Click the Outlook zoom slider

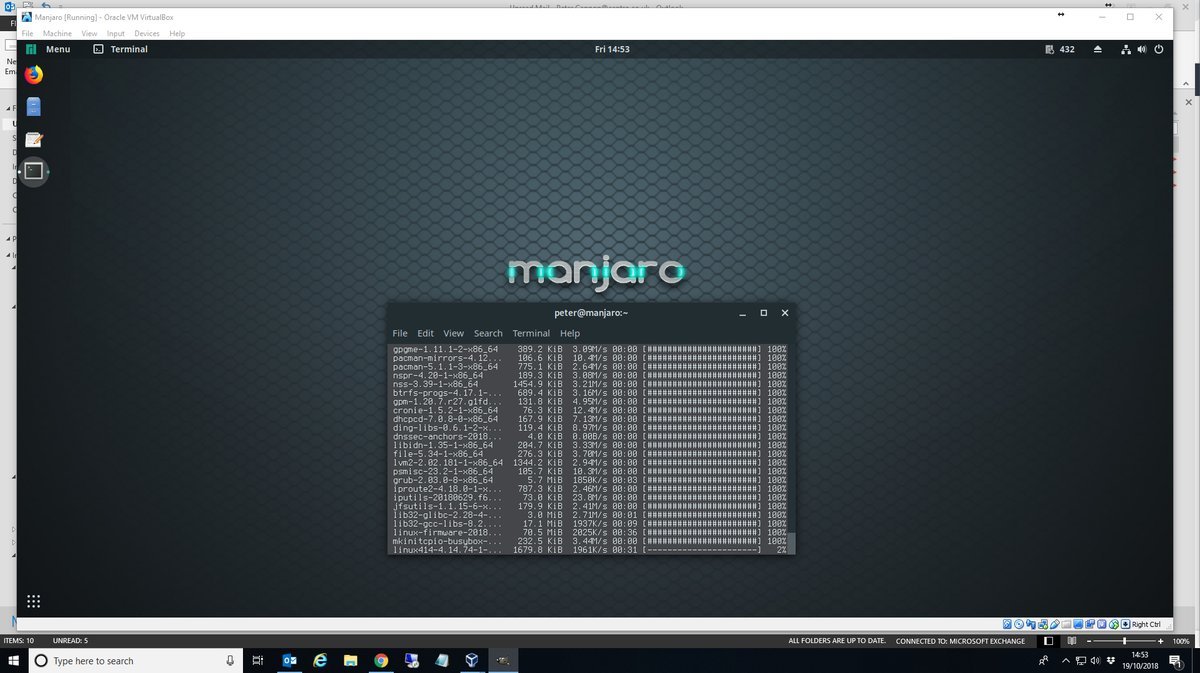[x=1124, y=640]
